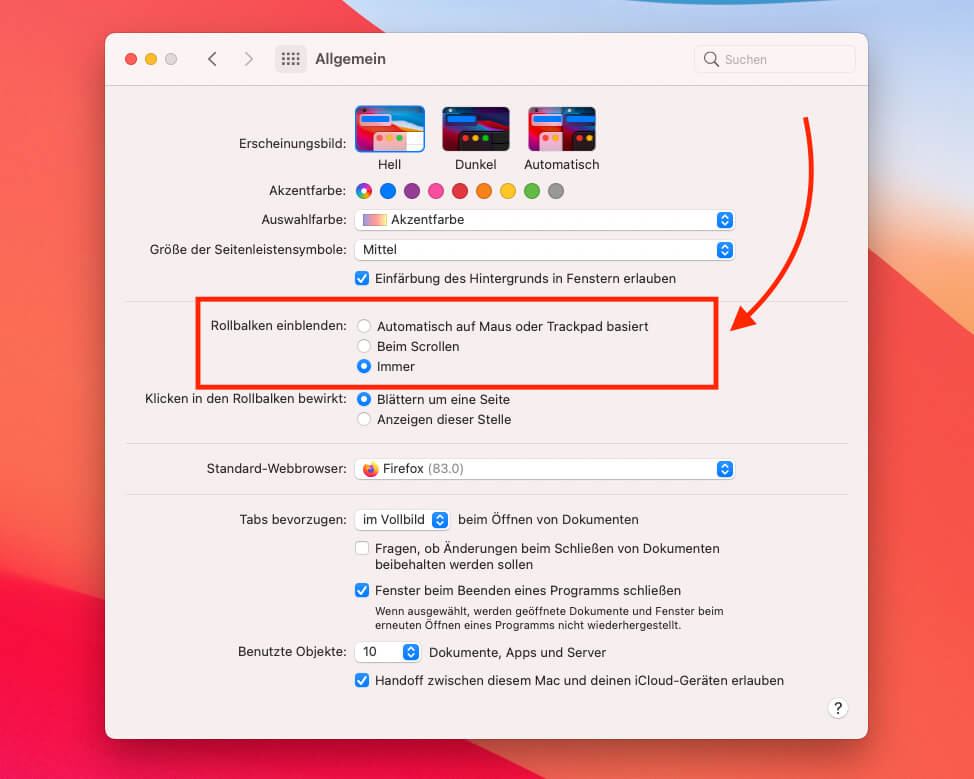
Task: Enable the Fragen ob Änderungen checkbox
Action: point(362,547)
